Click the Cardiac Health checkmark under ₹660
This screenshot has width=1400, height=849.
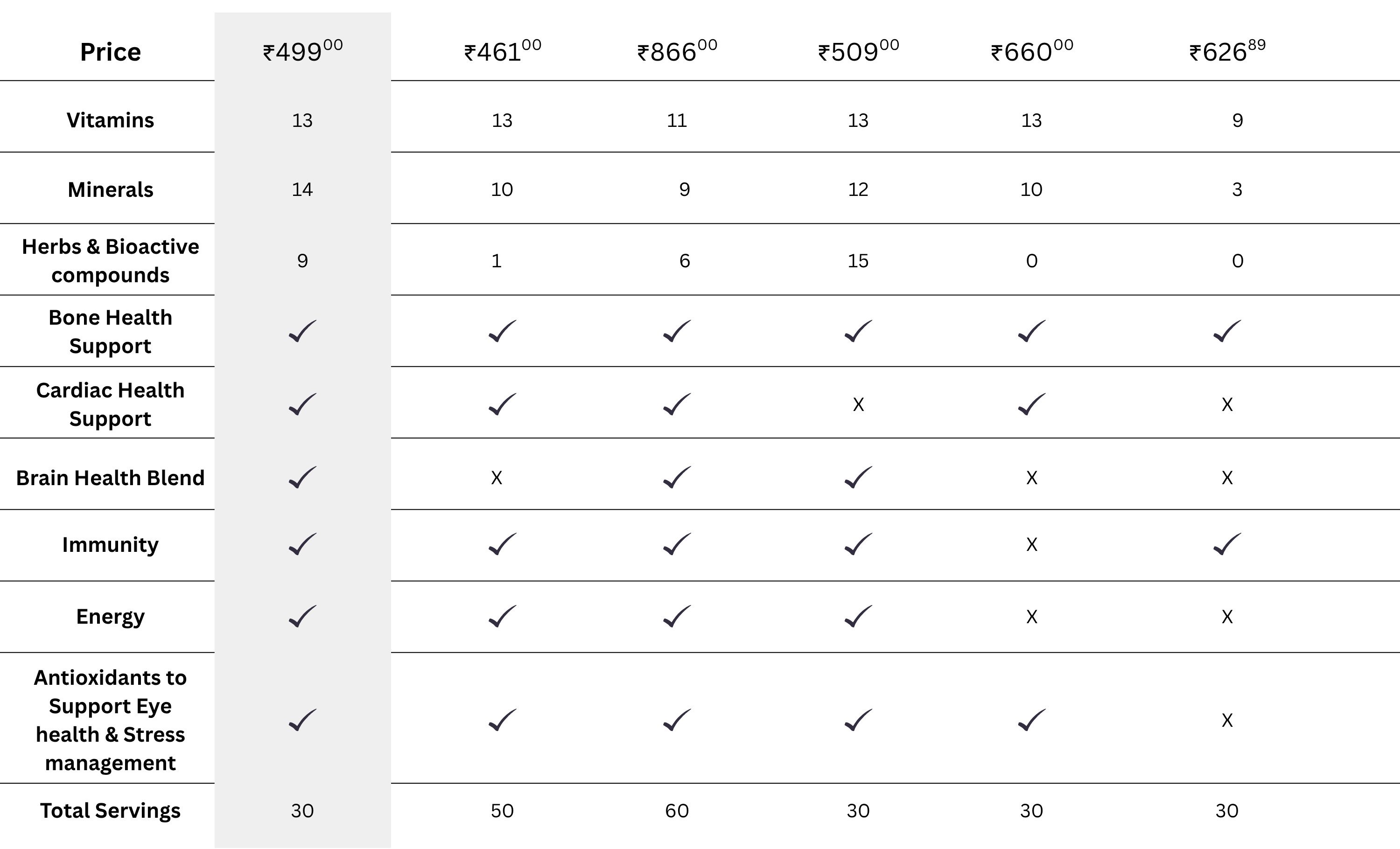click(1031, 404)
